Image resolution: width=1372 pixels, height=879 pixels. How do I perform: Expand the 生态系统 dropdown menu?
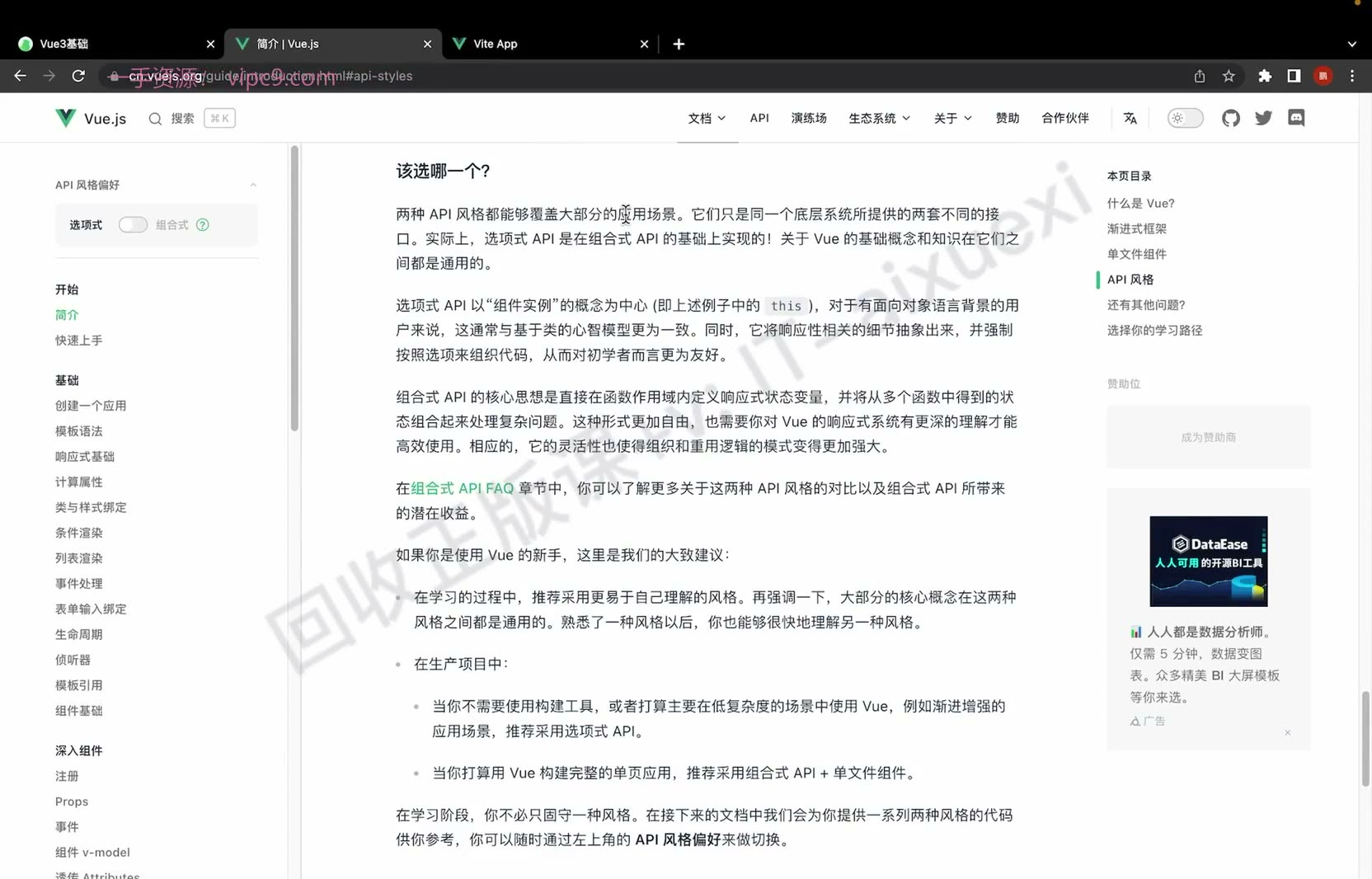click(879, 118)
